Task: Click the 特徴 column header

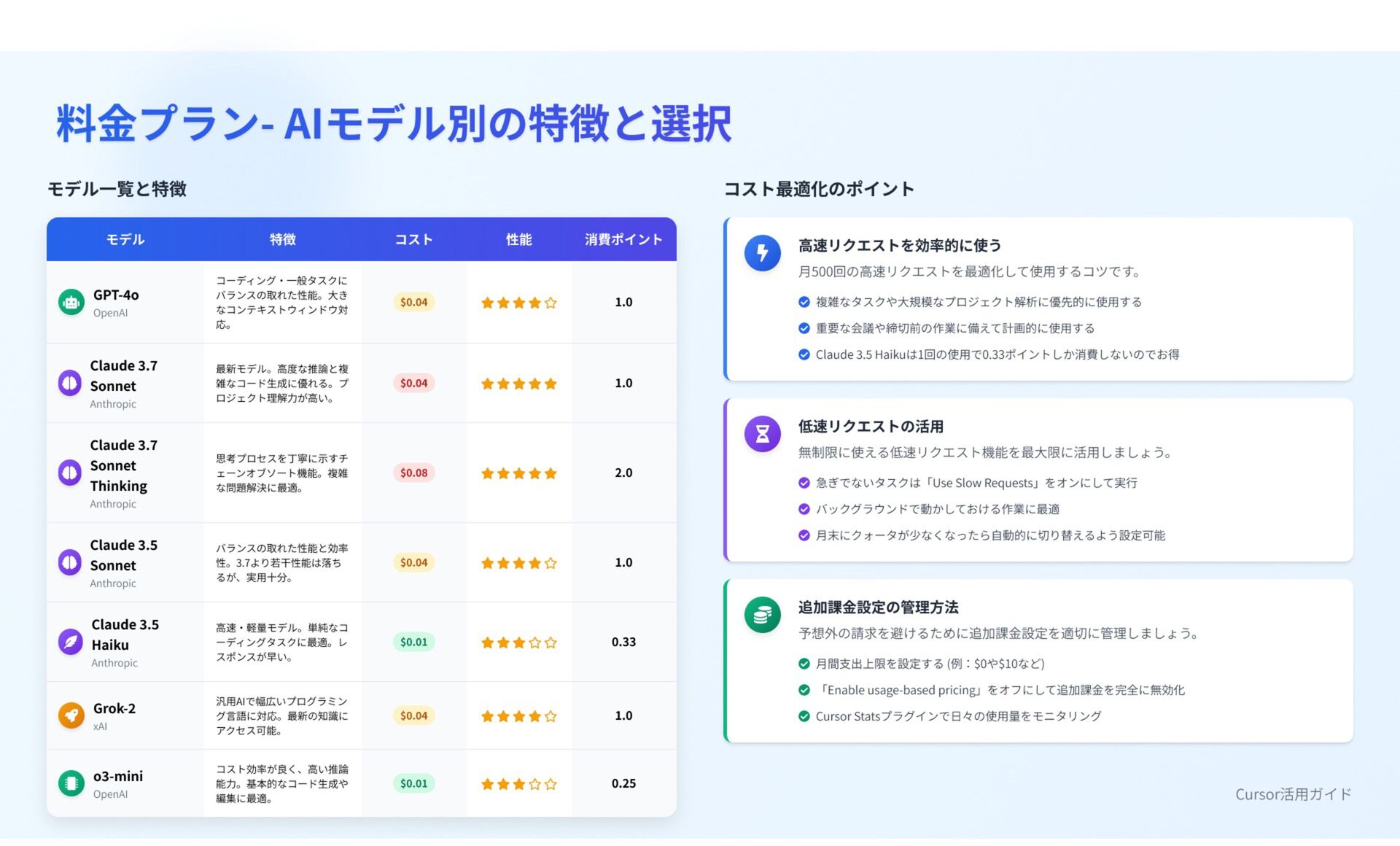Action: pyautogui.click(x=283, y=239)
